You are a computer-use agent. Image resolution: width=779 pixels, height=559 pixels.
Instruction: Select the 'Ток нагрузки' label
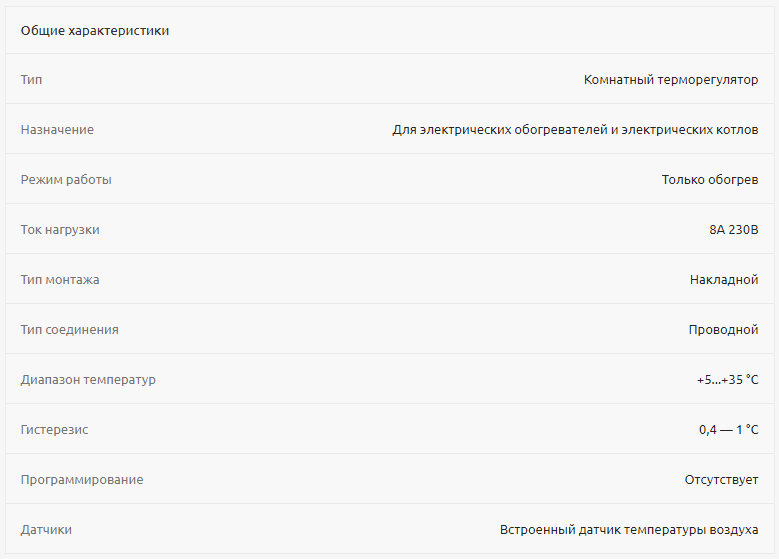(x=60, y=230)
